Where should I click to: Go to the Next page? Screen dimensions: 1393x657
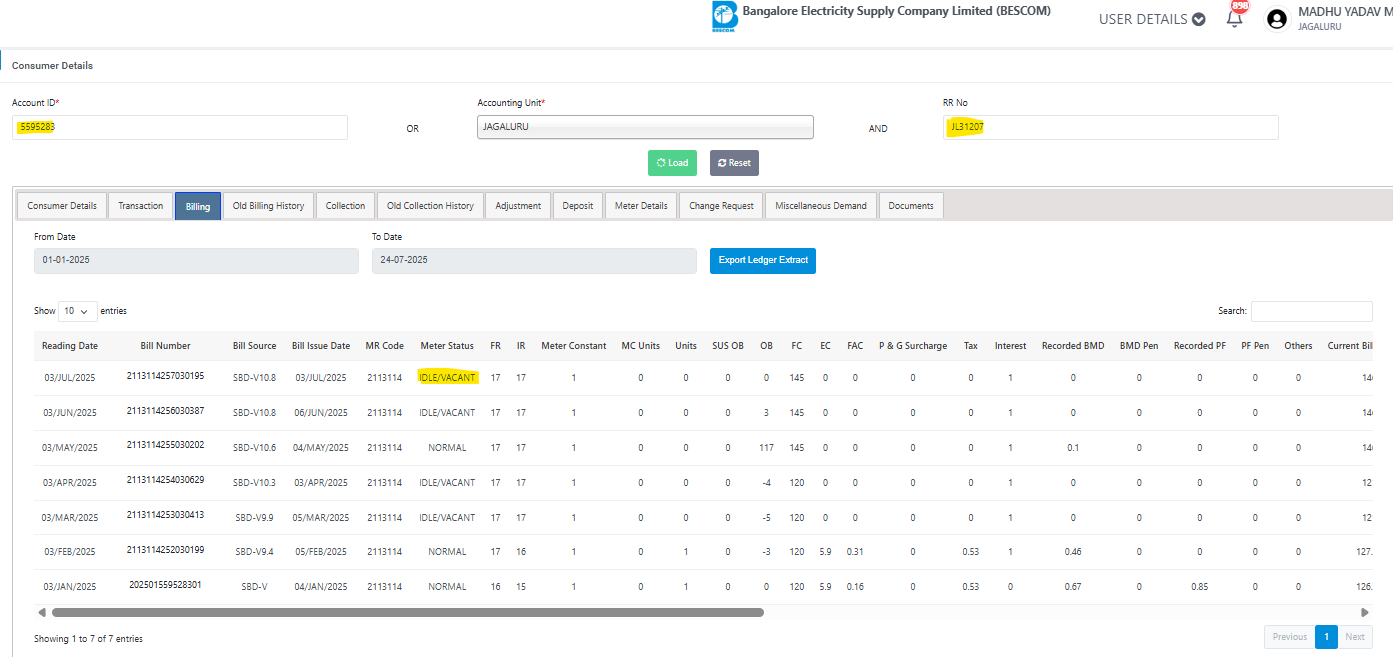point(1355,637)
